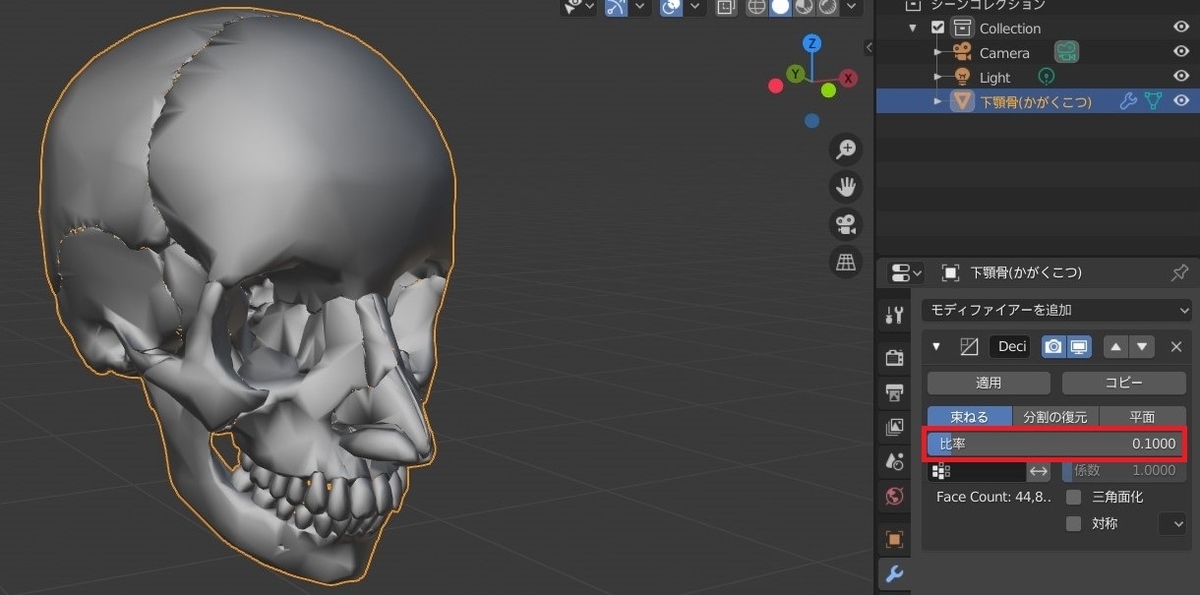Select Light in outliner

(995, 77)
